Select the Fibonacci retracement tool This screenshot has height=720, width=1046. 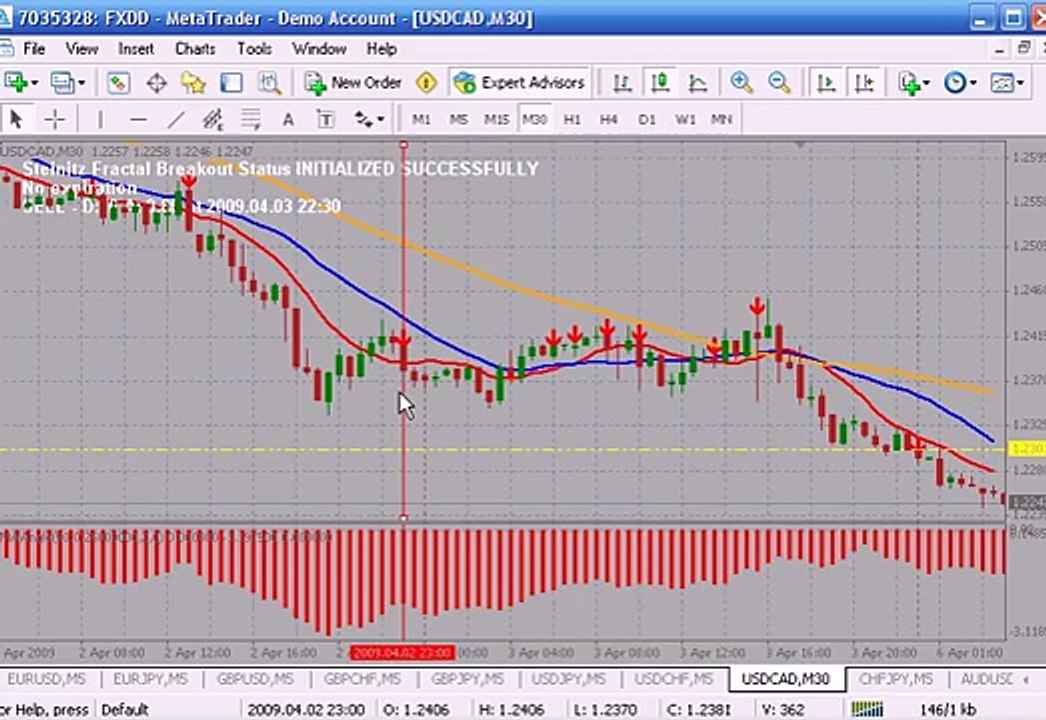251,119
